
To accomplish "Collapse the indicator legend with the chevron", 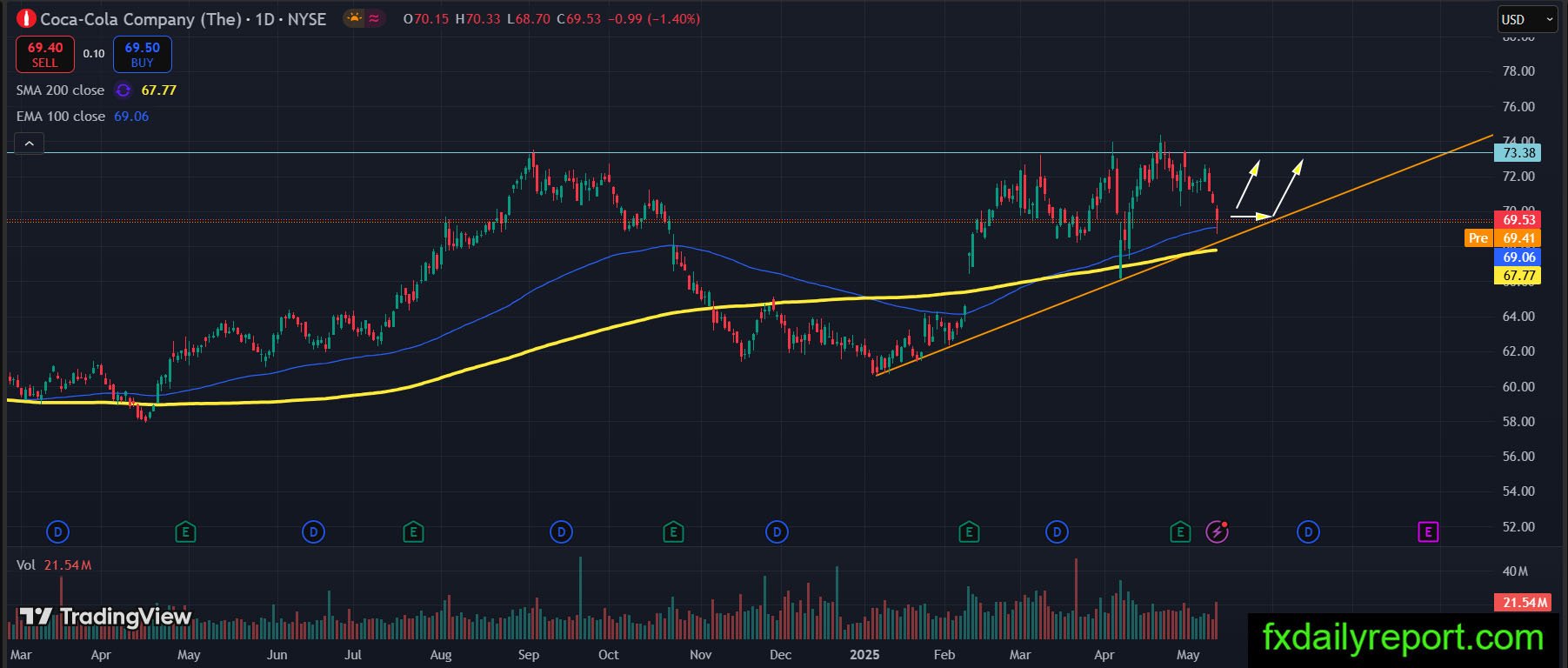I will pos(29,144).
